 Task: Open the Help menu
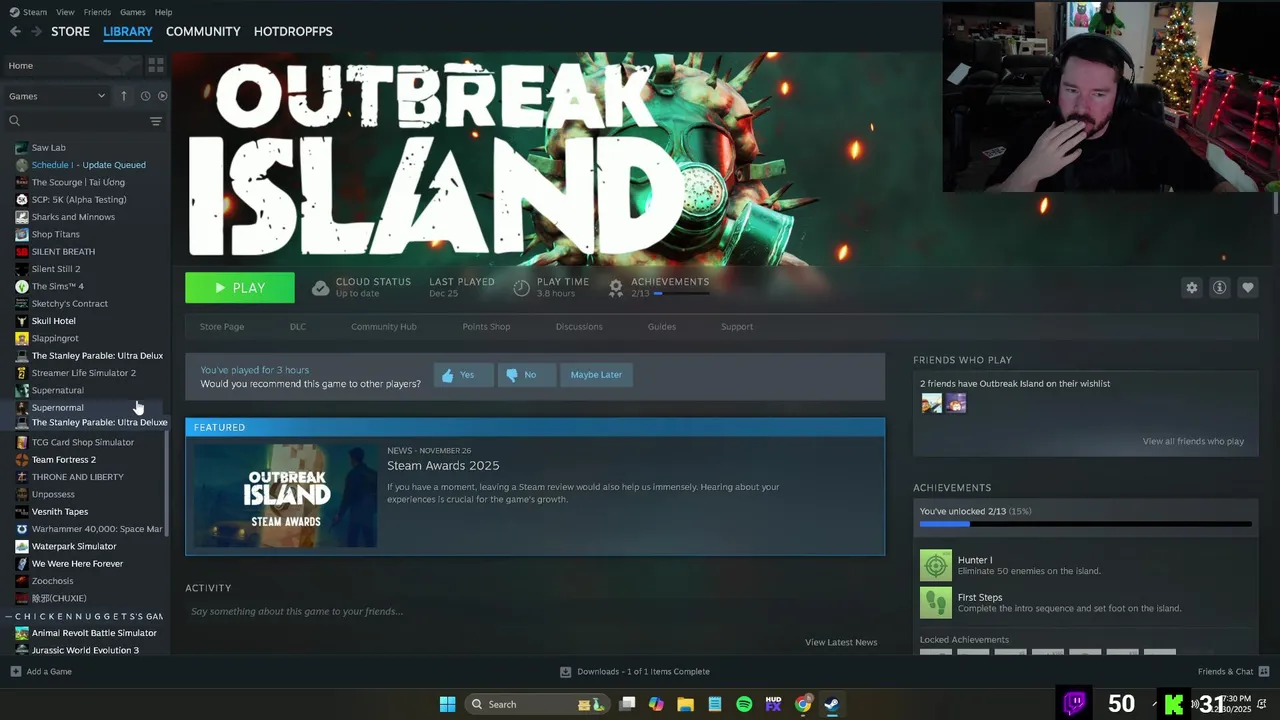point(163,12)
